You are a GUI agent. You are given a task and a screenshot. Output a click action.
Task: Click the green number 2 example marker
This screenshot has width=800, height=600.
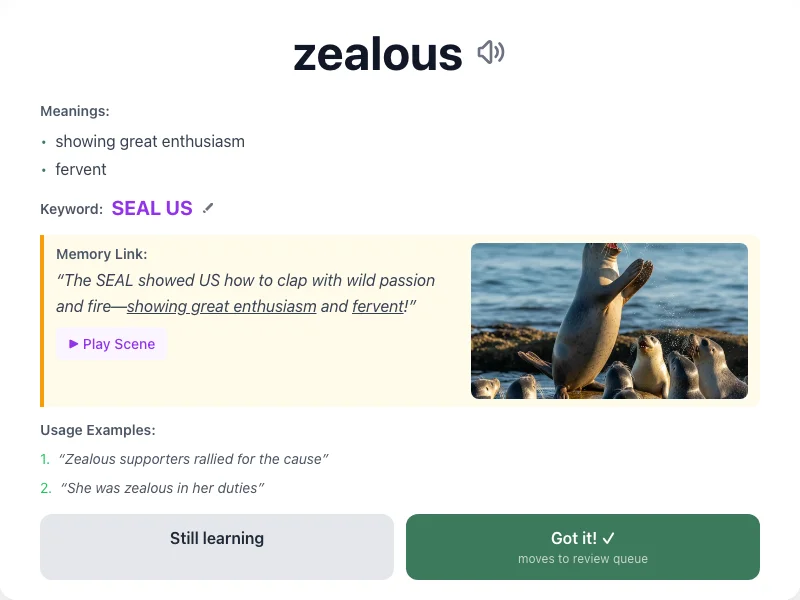(44, 488)
